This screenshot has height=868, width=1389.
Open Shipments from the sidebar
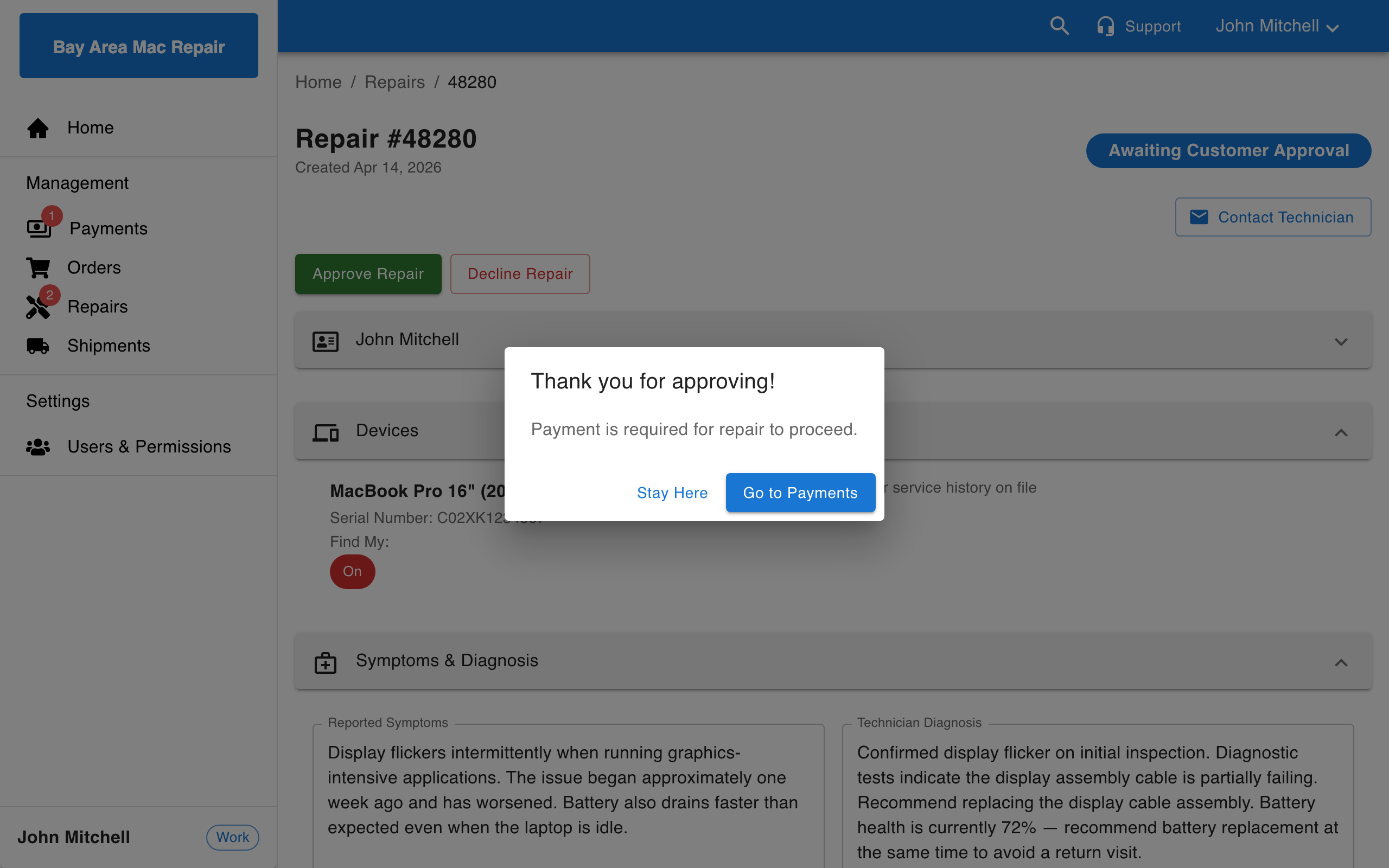(x=109, y=346)
